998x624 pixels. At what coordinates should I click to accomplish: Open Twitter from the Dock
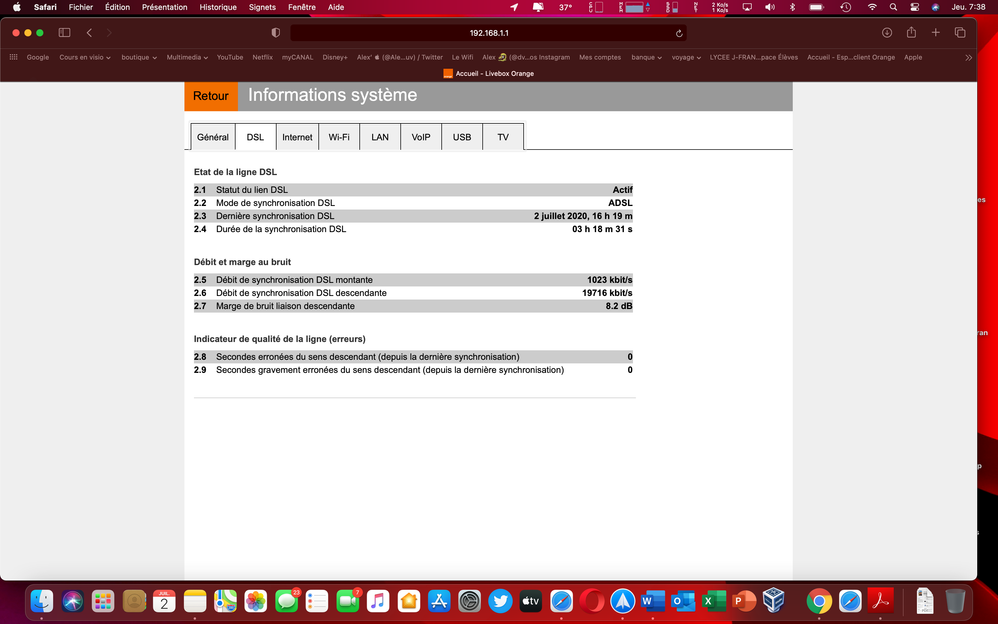click(500, 601)
